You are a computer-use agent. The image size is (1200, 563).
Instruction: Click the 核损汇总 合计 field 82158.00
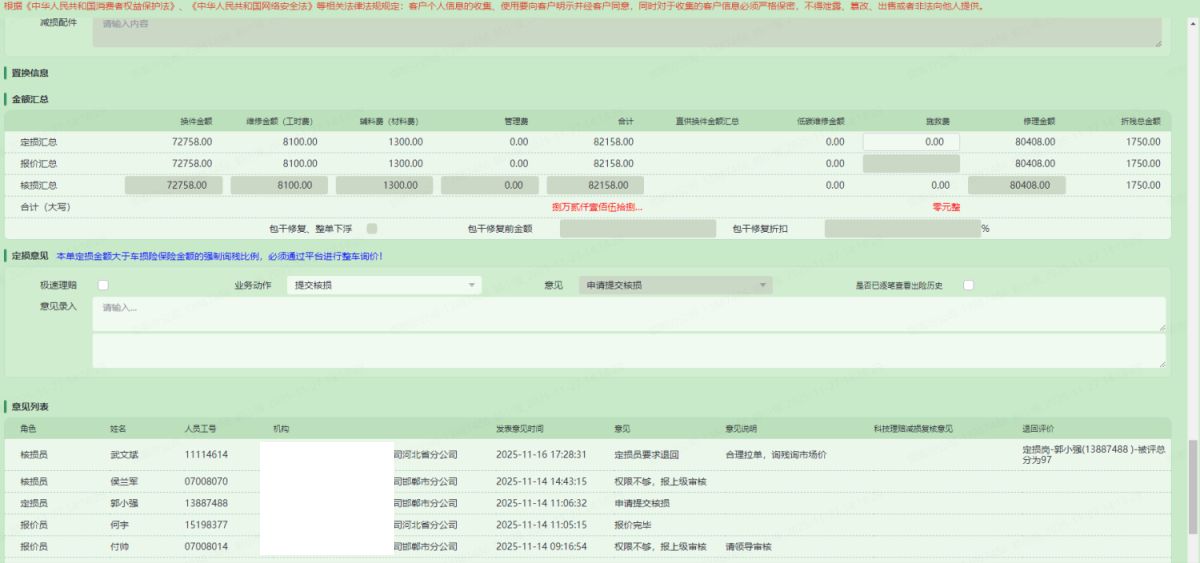point(595,185)
